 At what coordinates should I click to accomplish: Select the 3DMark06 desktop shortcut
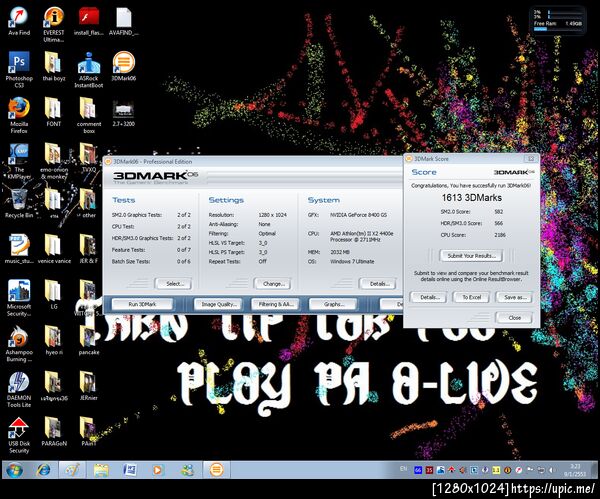[x=124, y=67]
